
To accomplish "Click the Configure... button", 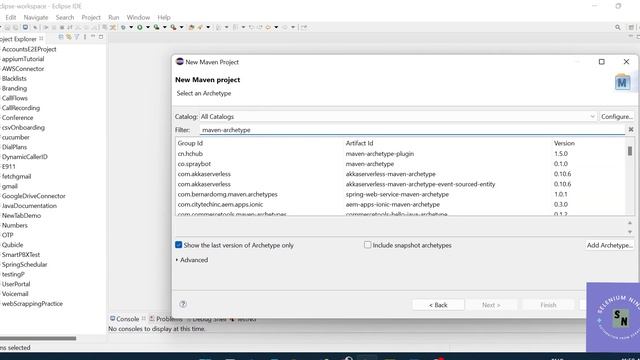I will coord(616,117).
